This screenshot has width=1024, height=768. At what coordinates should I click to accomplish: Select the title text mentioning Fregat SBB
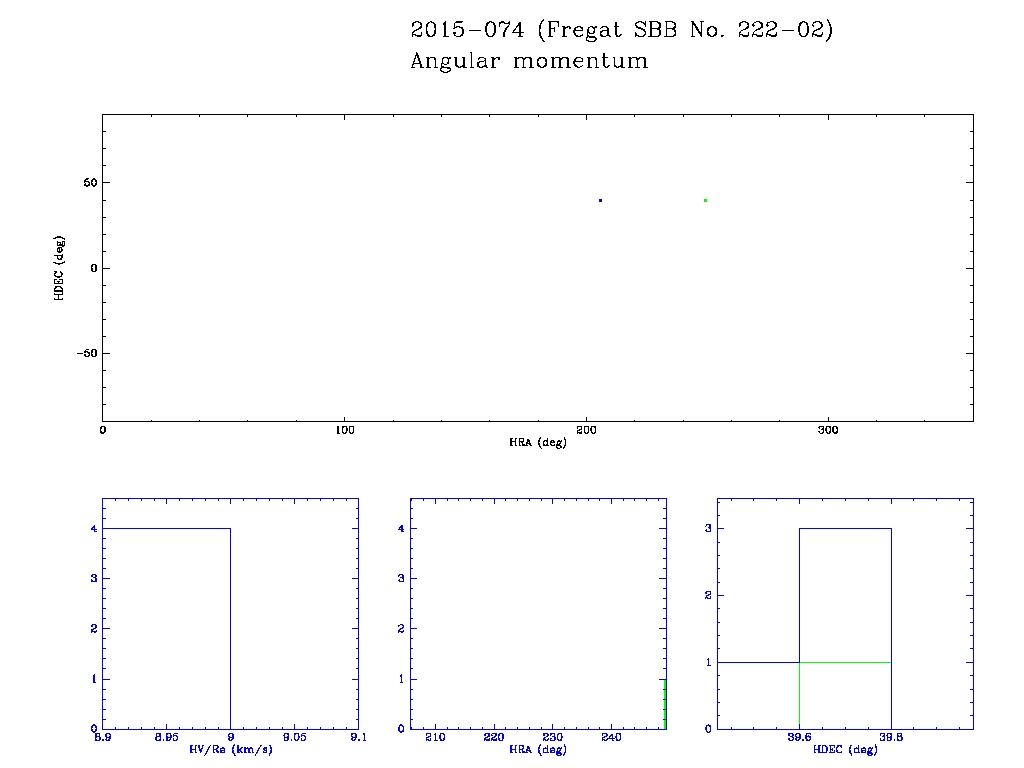click(x=621, y=31)
